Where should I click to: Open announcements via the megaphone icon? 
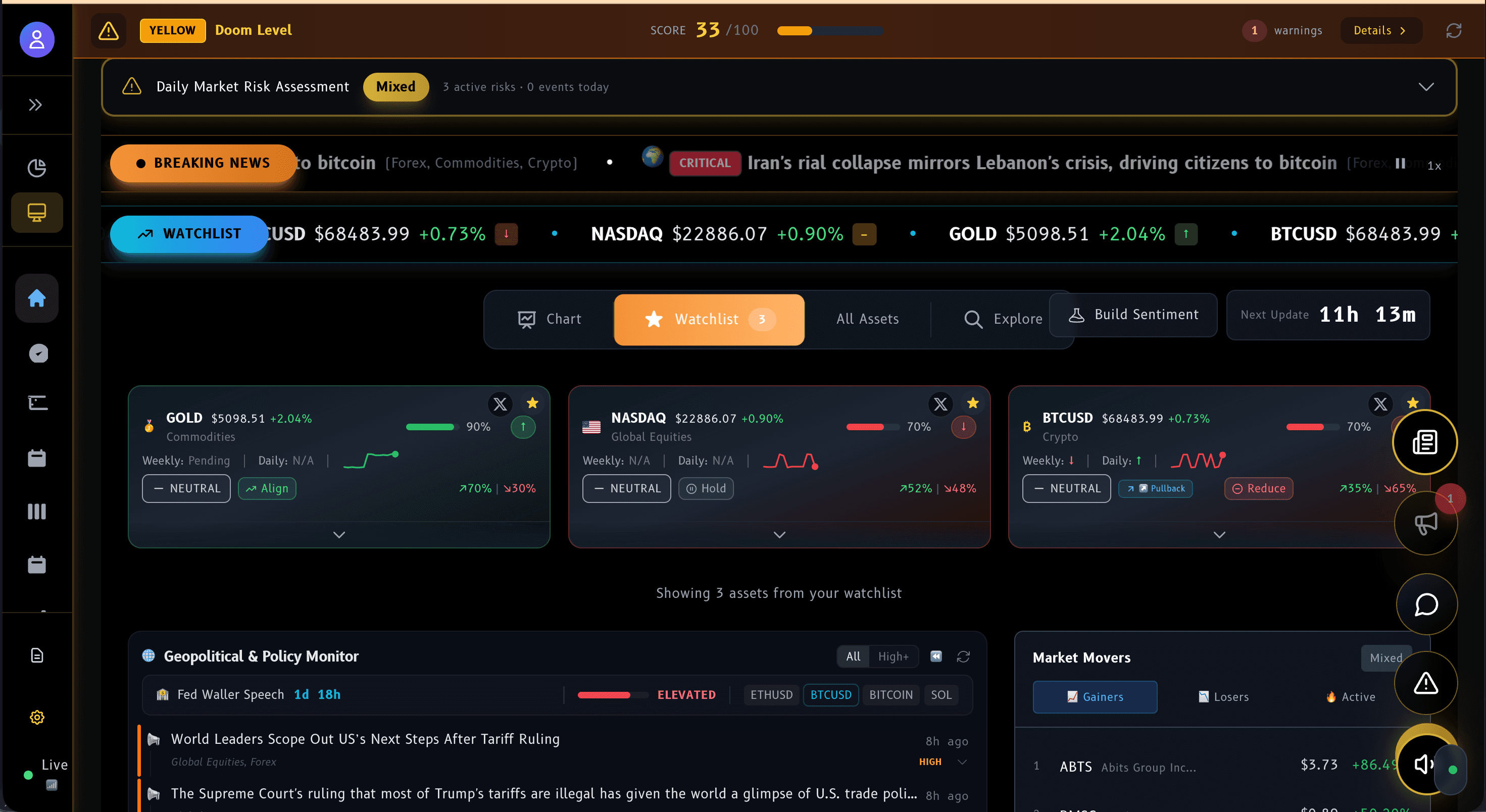click(x=1425, y=524)
